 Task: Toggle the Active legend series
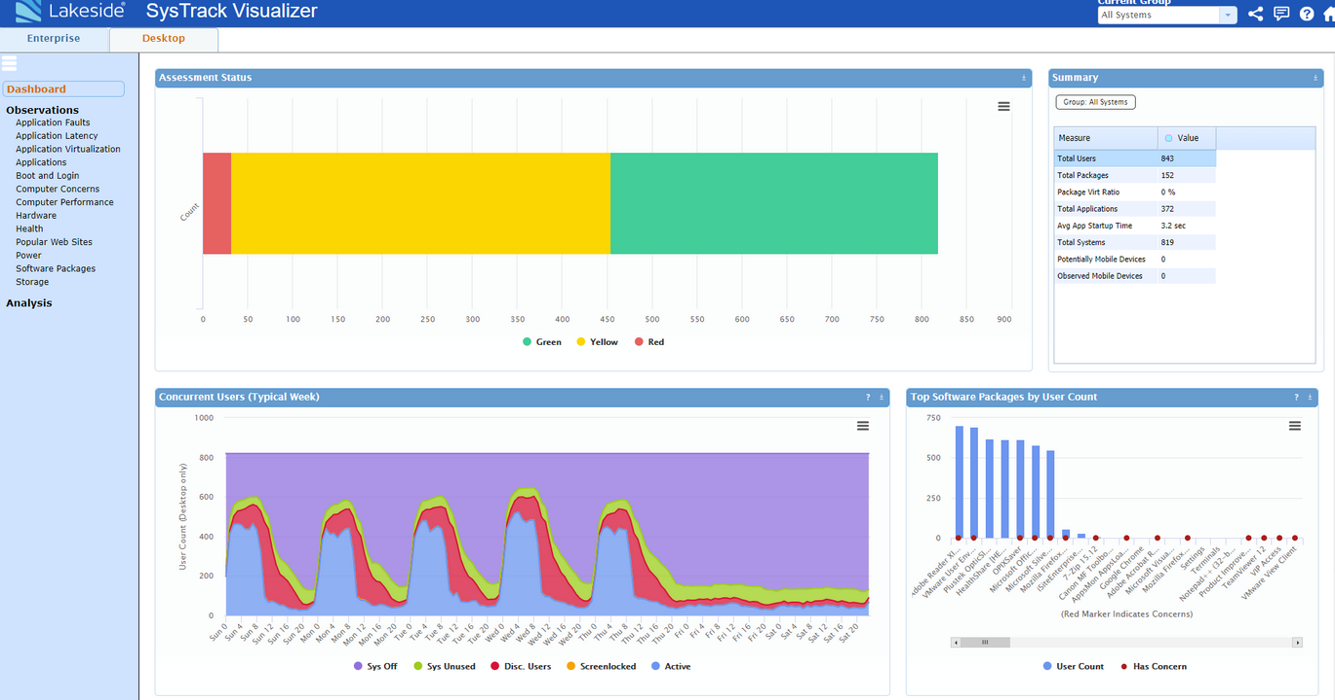[670, 666]
